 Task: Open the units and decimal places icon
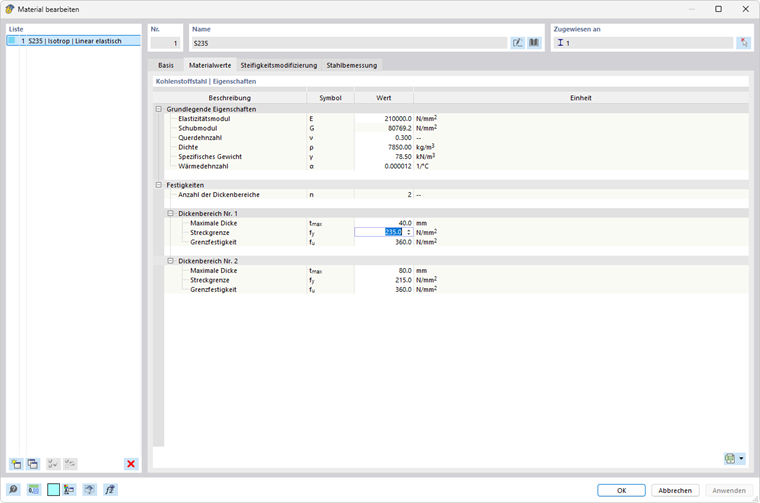click(x=33, y=489)
